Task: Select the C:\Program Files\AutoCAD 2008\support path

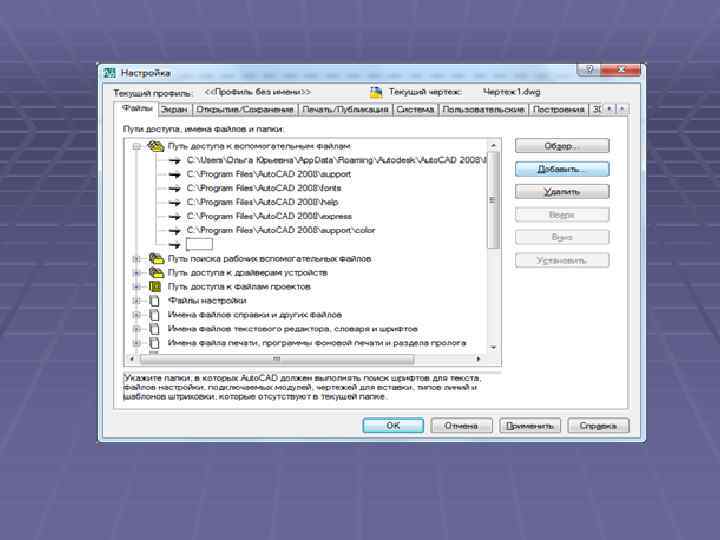Action: (x=269, y=174)
